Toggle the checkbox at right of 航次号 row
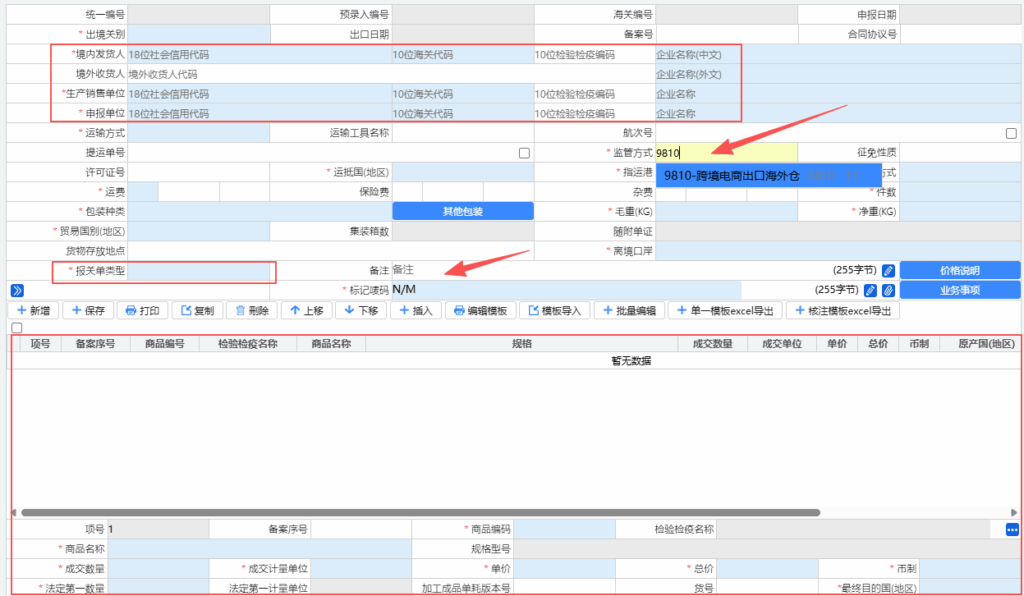 [x=1011, y=133]
